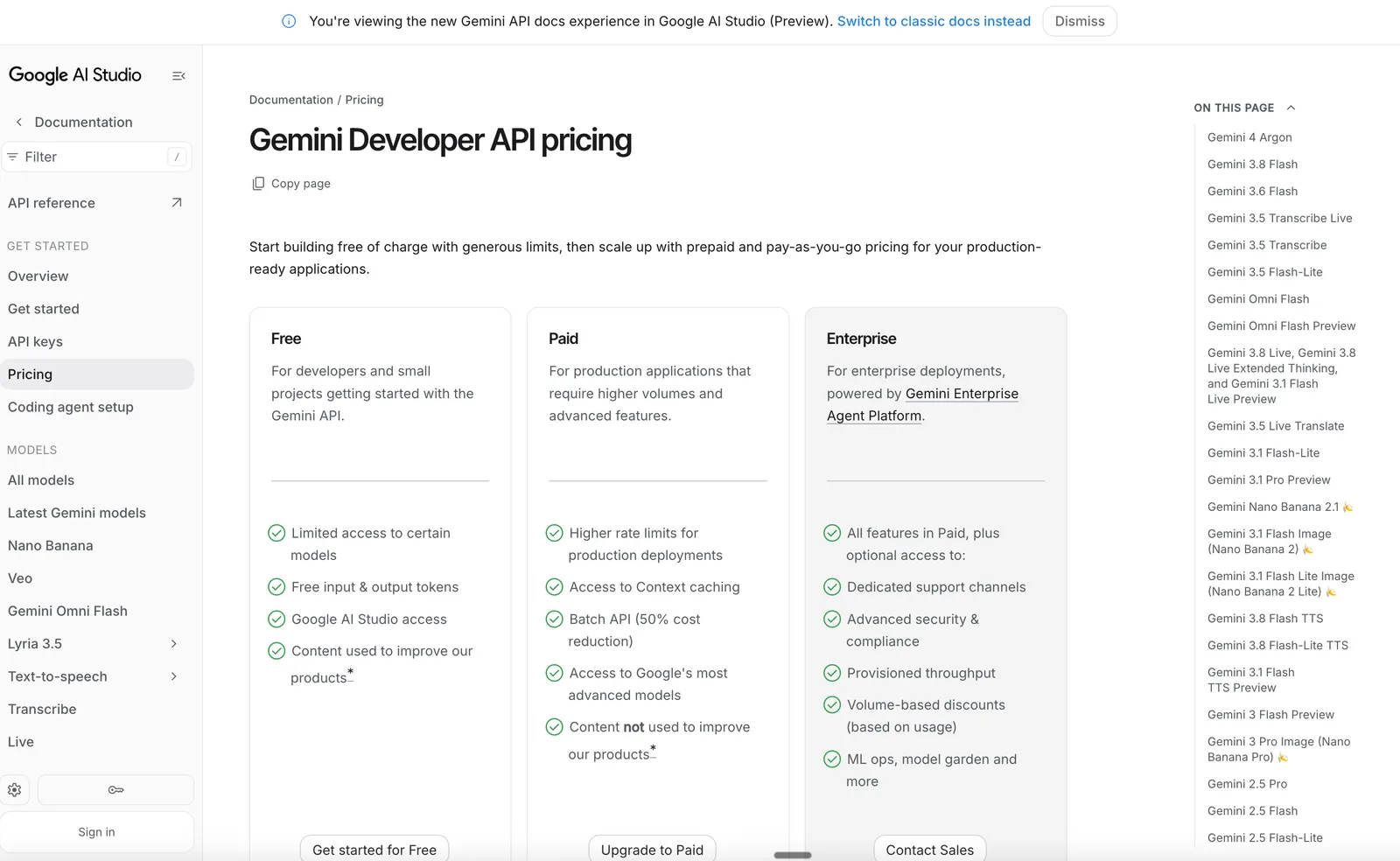Image resolution: width=1400 pixels, height=861 pixels.
Task: Collapse the sidebar with the menu icon
Action: pos(178,76)
